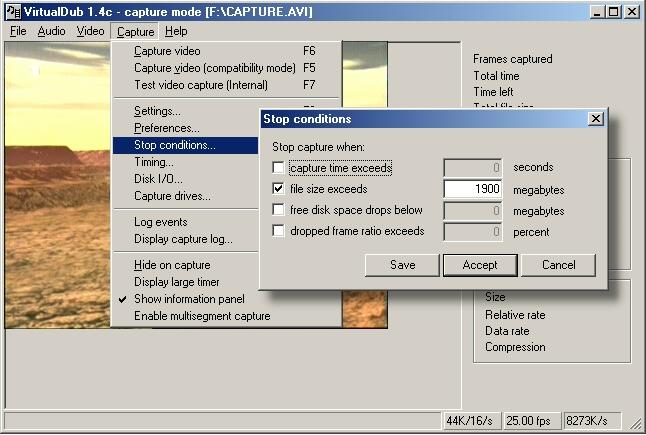Click the file size megabytes input field
Screen dimensions: 646x435
pos(472,189)
